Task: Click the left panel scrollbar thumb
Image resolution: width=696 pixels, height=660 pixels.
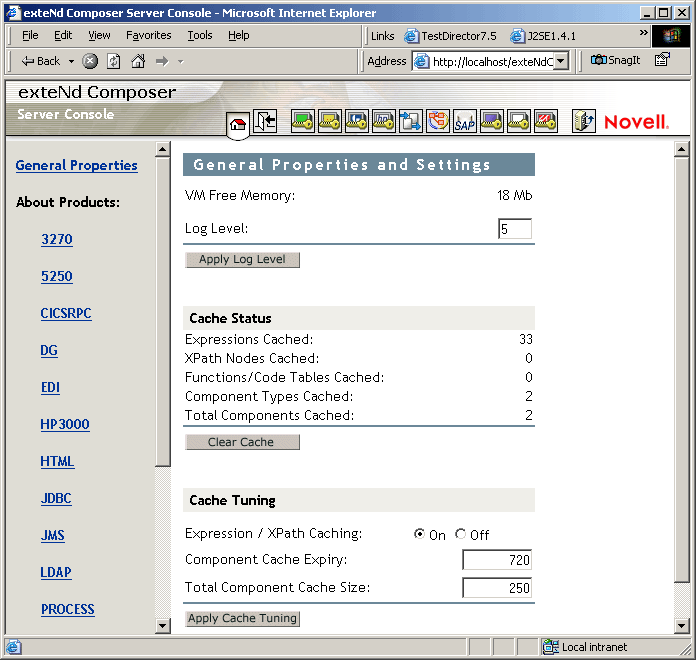Action: coord(163,312)
